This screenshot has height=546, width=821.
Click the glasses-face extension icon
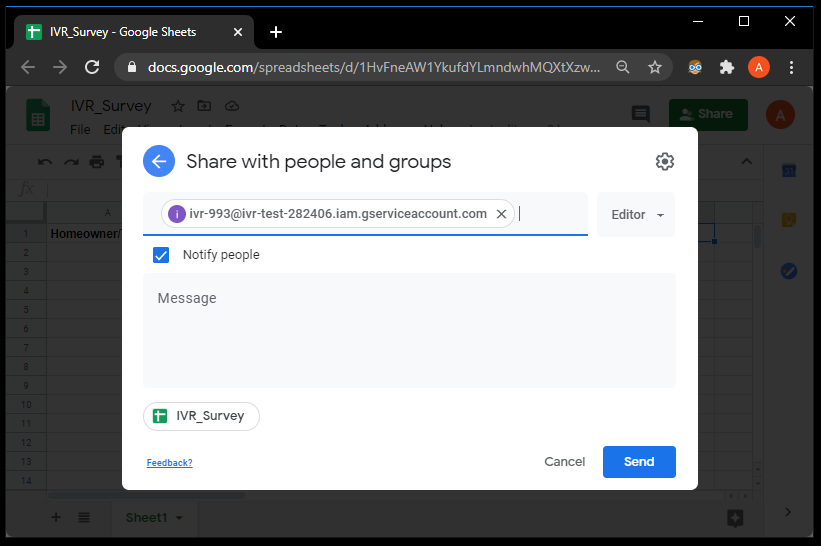[695, 67]
